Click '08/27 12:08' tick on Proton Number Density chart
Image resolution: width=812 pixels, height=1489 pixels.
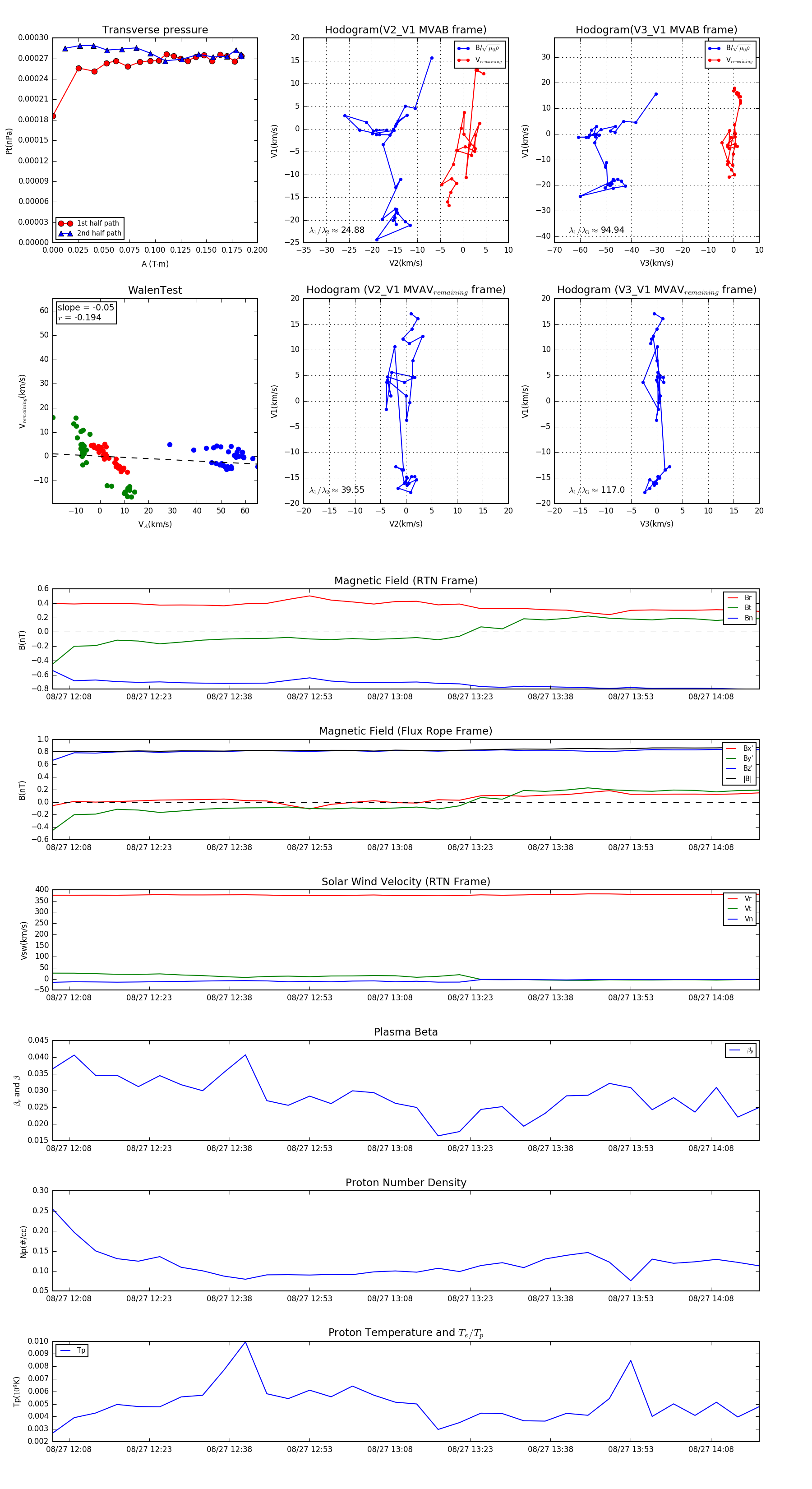(69, 1298)
